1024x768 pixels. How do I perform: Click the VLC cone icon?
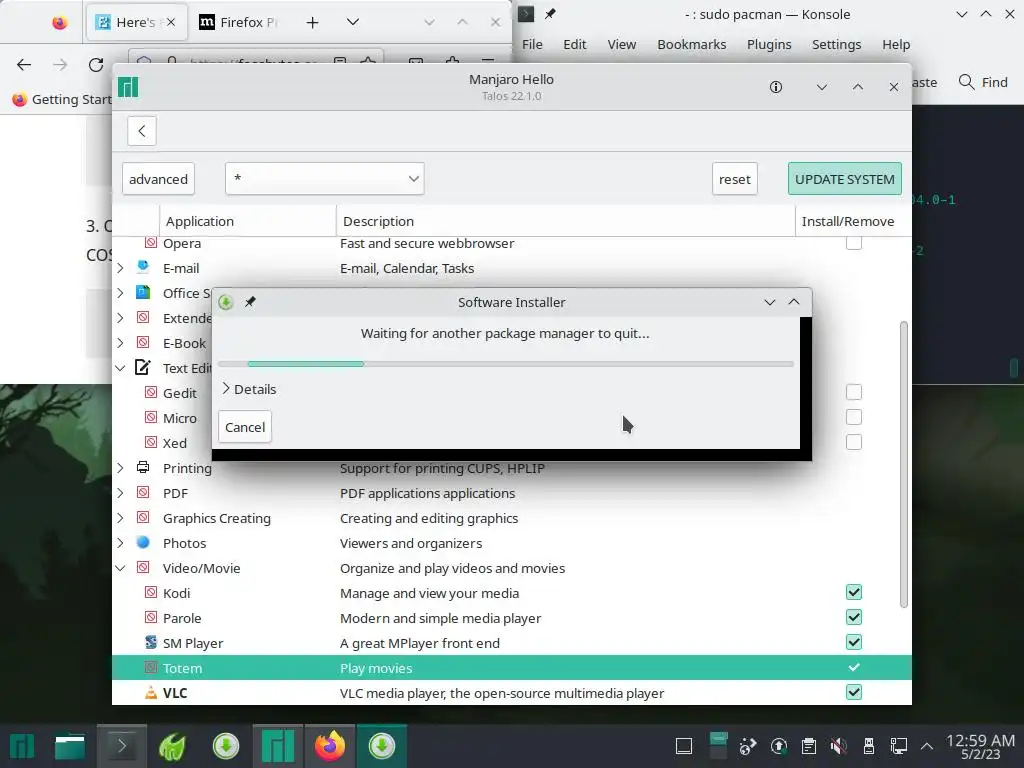pos(151,693)
